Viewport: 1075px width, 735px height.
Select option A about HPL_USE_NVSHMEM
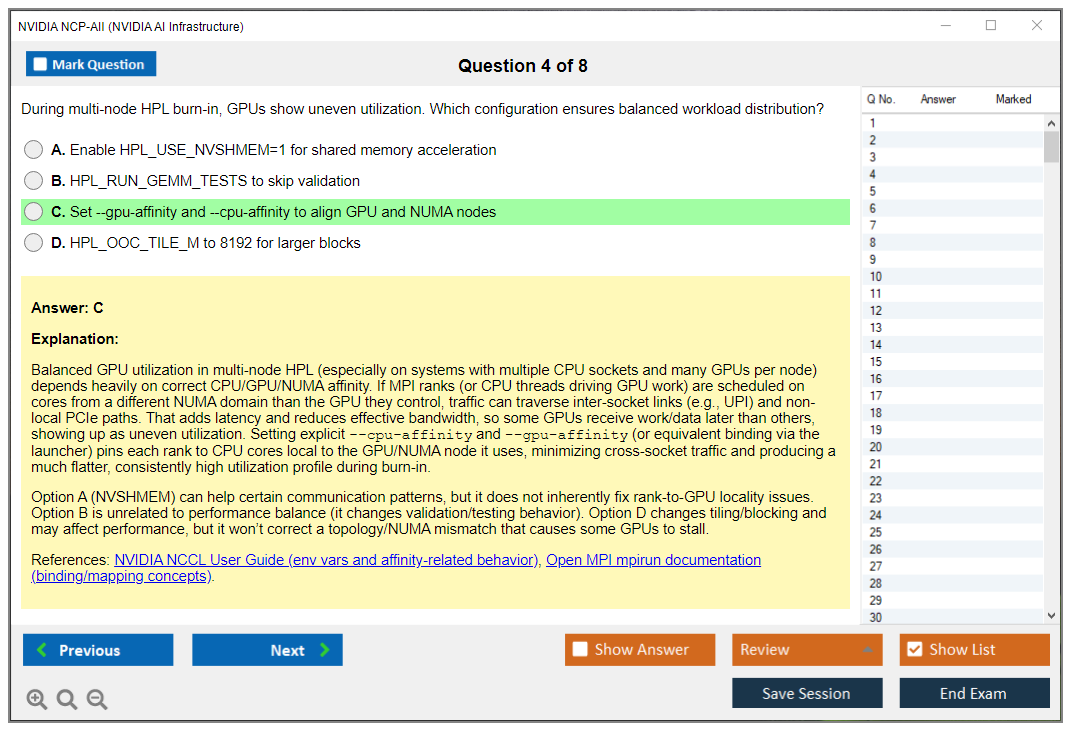point(34,150)
